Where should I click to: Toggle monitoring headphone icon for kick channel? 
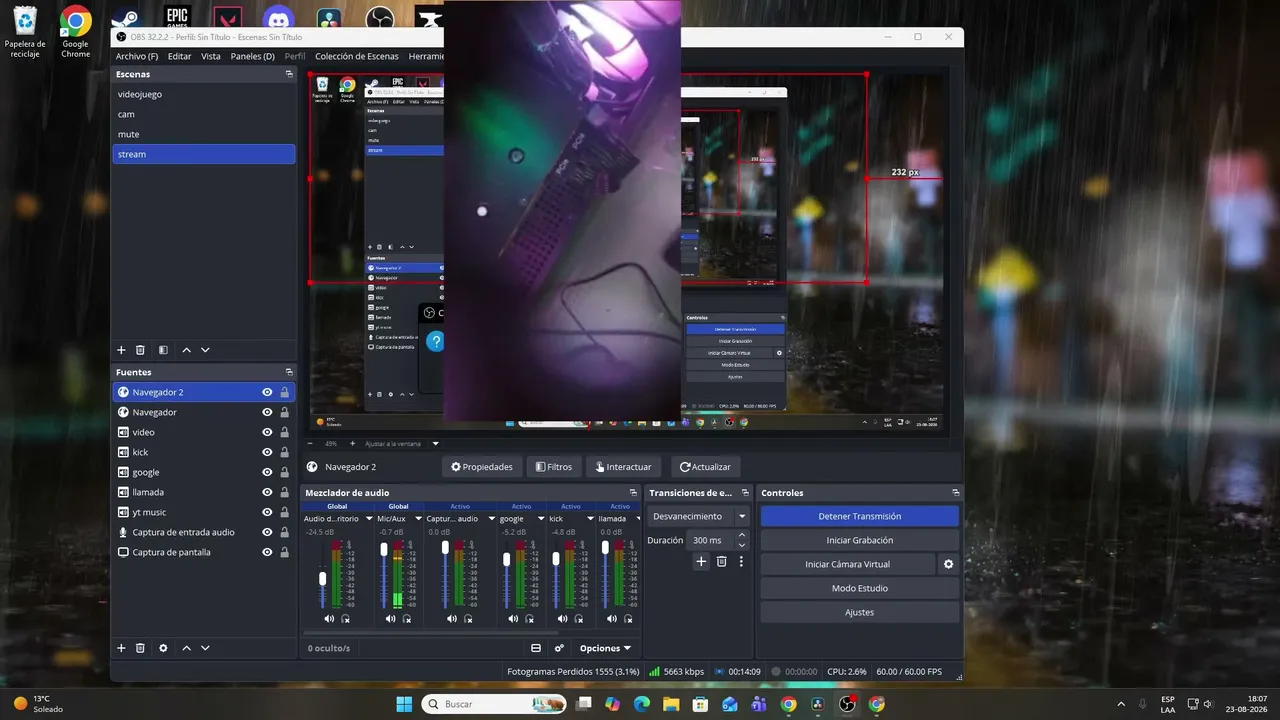click(578, 619)
